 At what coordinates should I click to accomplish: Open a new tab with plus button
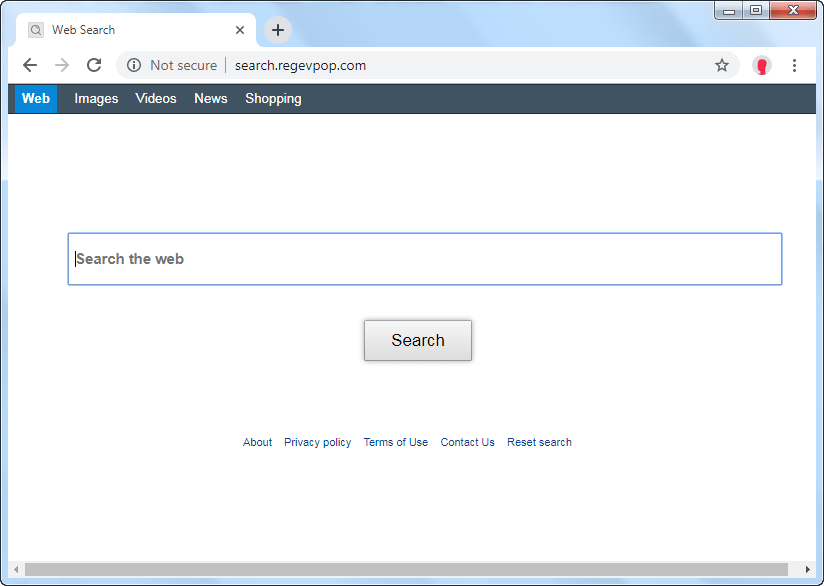point(278,30)
